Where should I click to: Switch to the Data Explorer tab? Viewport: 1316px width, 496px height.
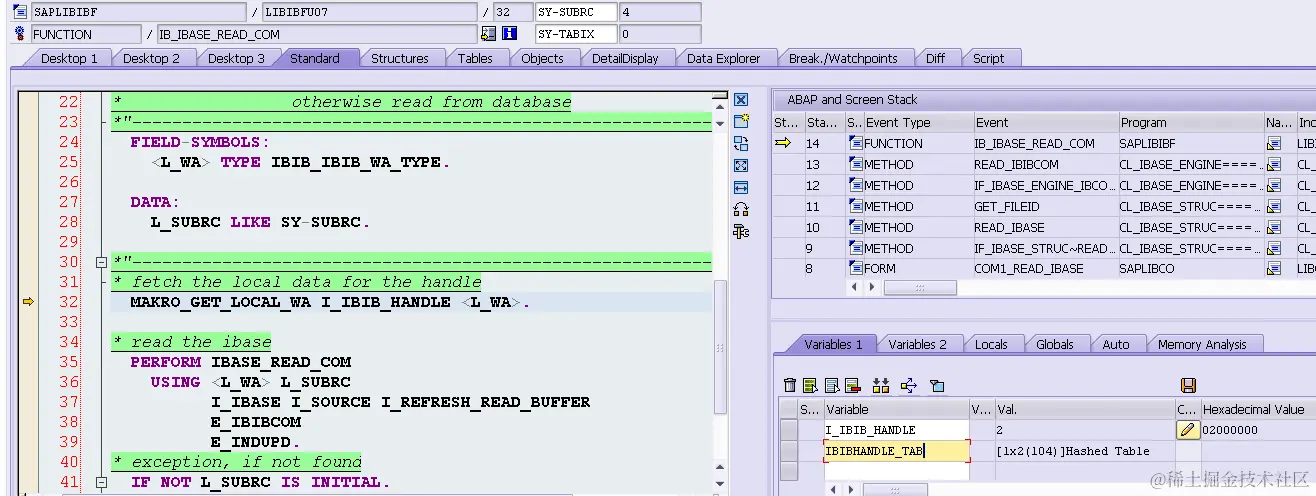coord(723,58)
